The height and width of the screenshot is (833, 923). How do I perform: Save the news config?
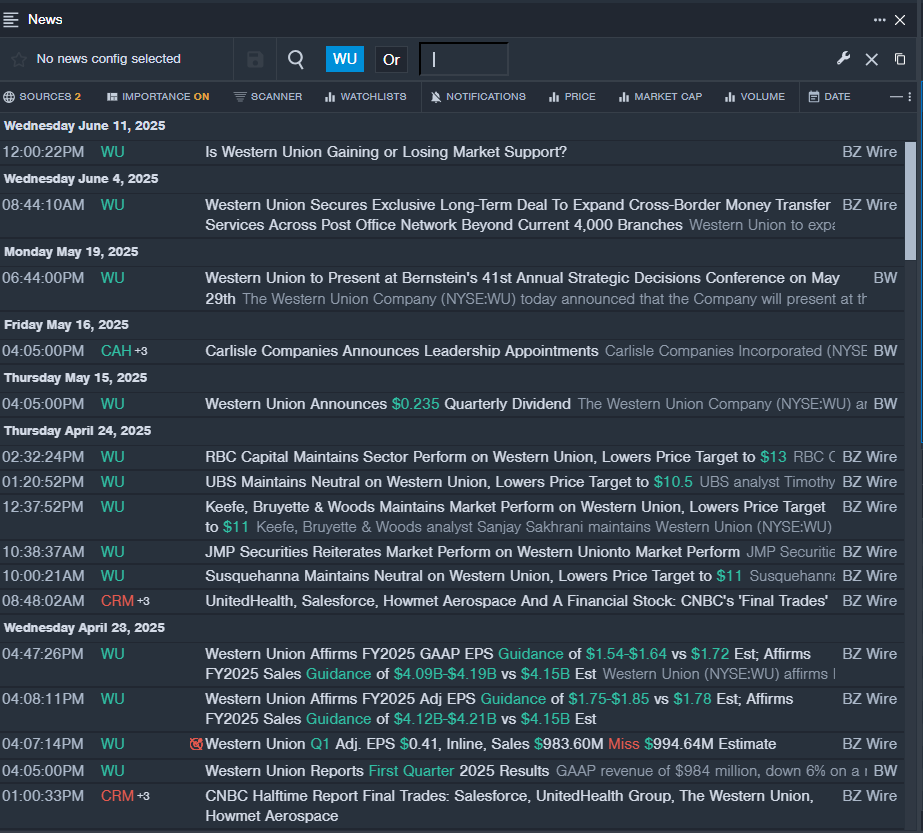(x=255, y=59)
